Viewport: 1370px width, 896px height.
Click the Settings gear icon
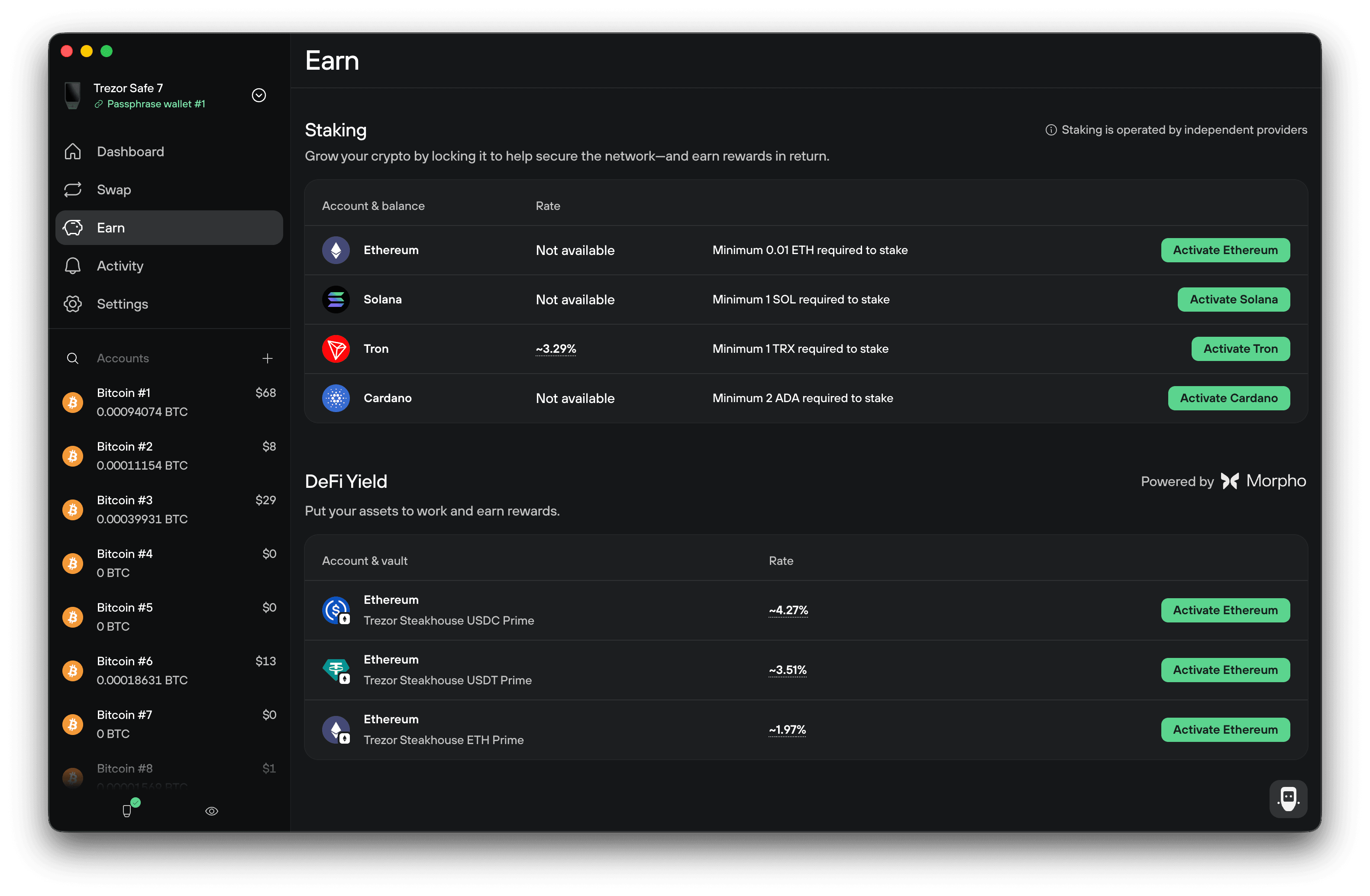click(x=73, y=303)
